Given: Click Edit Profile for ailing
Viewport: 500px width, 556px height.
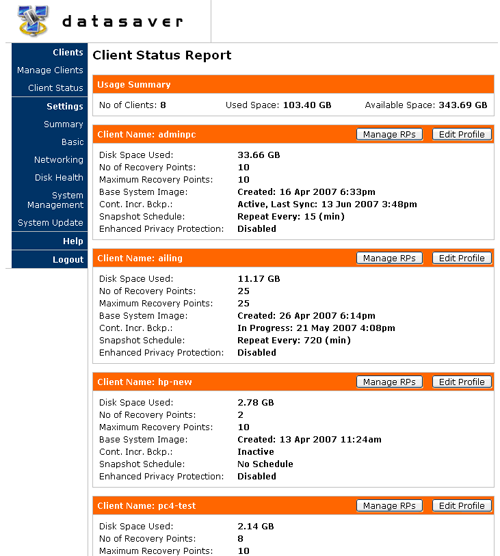Looking at the screenshot, I should point(462,258).
